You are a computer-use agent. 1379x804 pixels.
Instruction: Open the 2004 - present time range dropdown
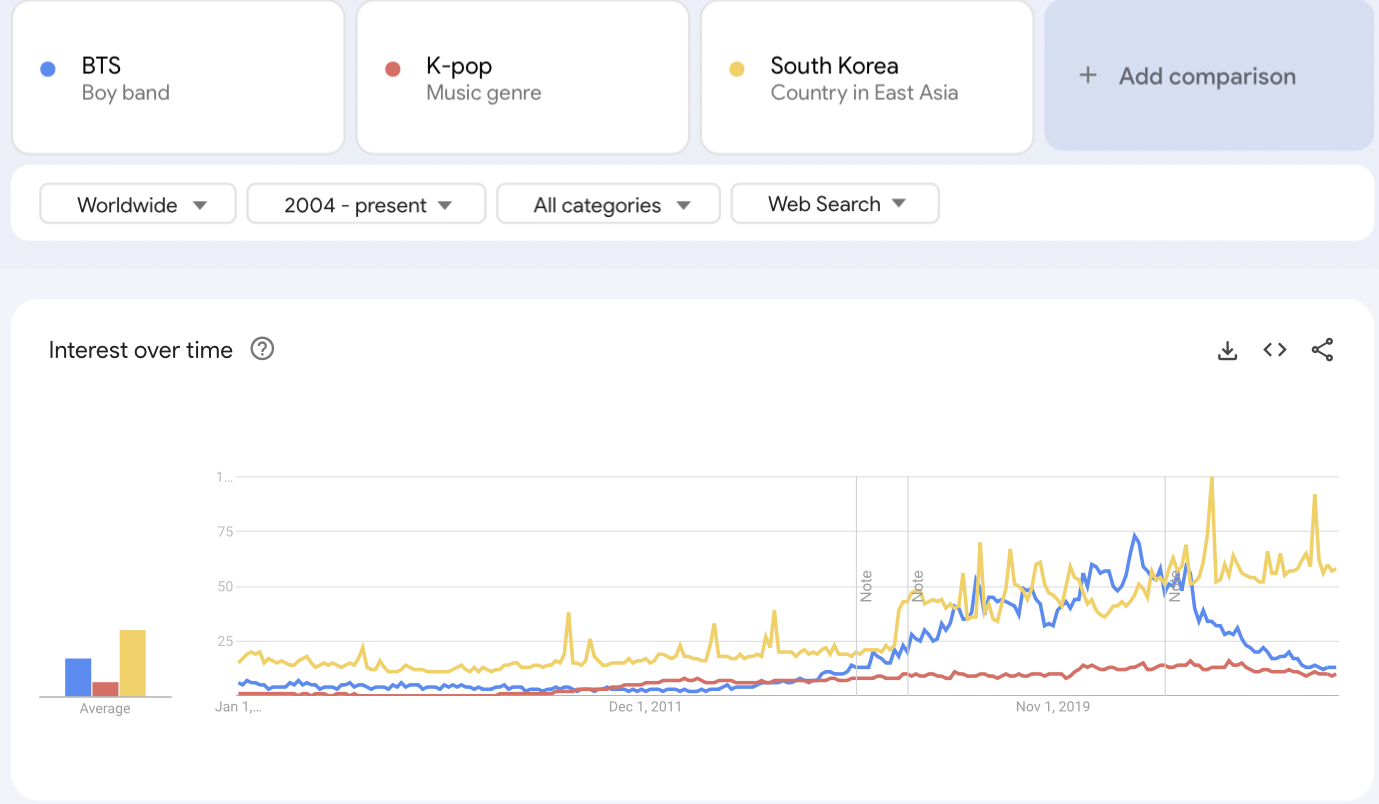click(366, 204)
